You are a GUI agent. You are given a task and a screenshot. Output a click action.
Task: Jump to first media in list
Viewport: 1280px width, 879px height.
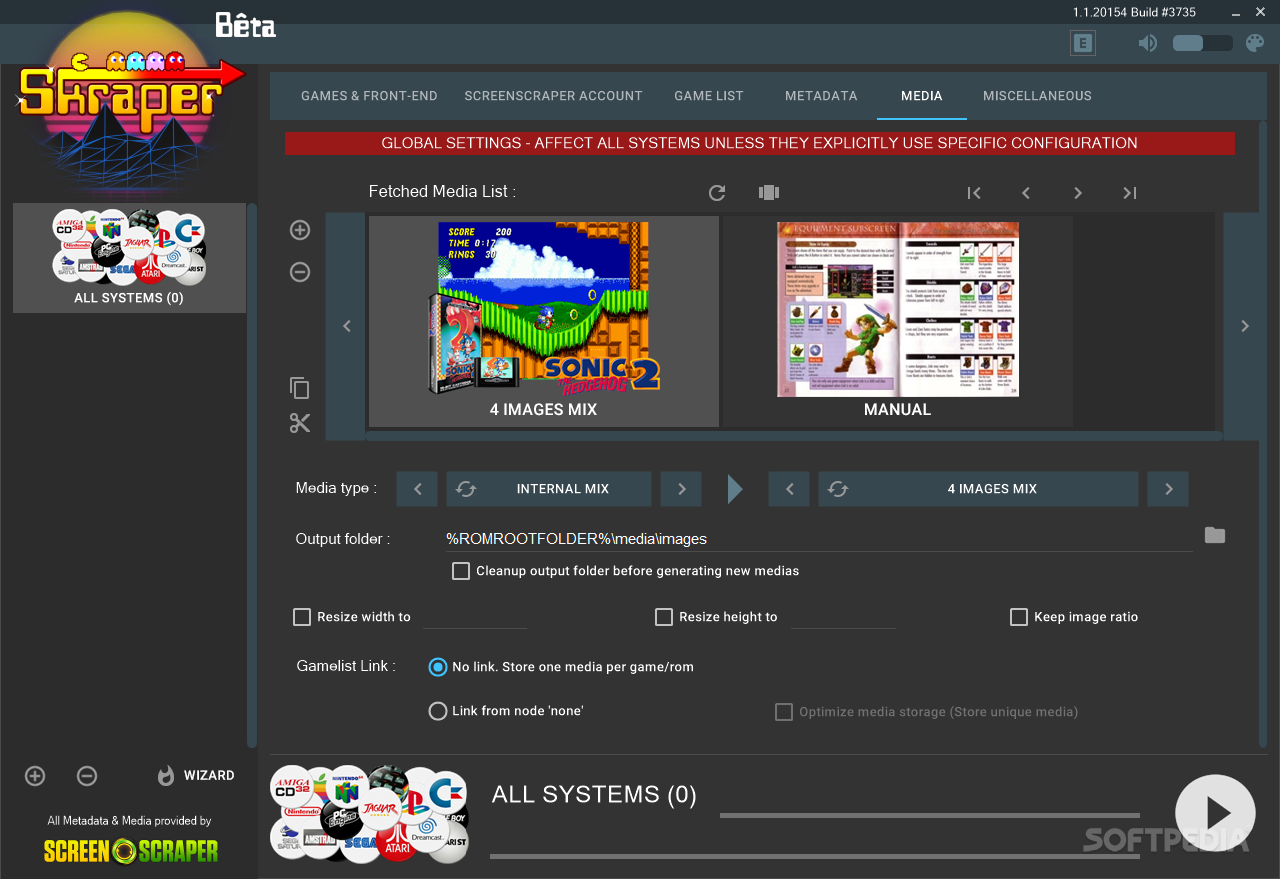(x=974, y=193)
